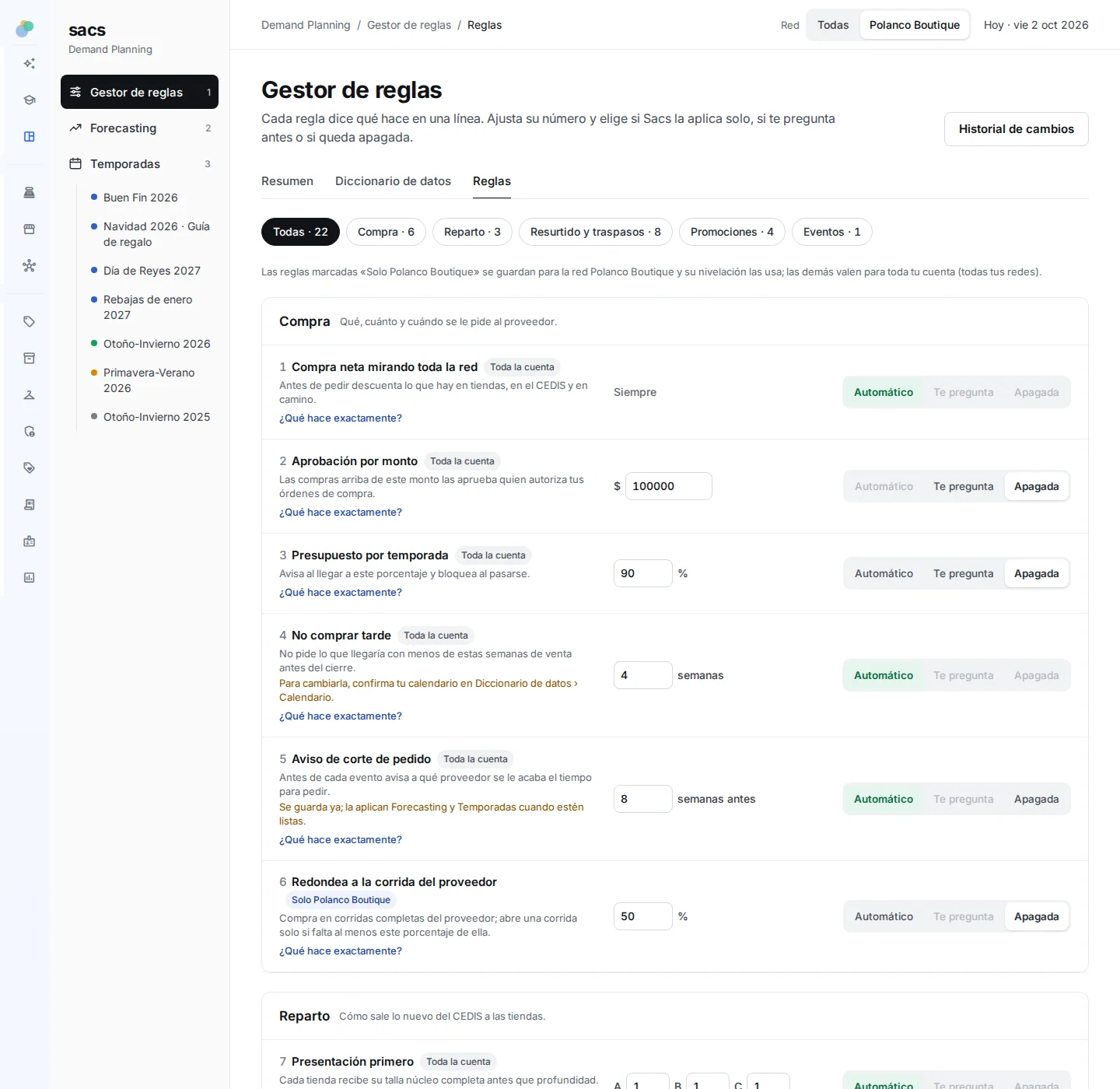Switch to Diccionario de datos tab
The height and width of the screenshot is (1089, 1120).
click(393, 181)
